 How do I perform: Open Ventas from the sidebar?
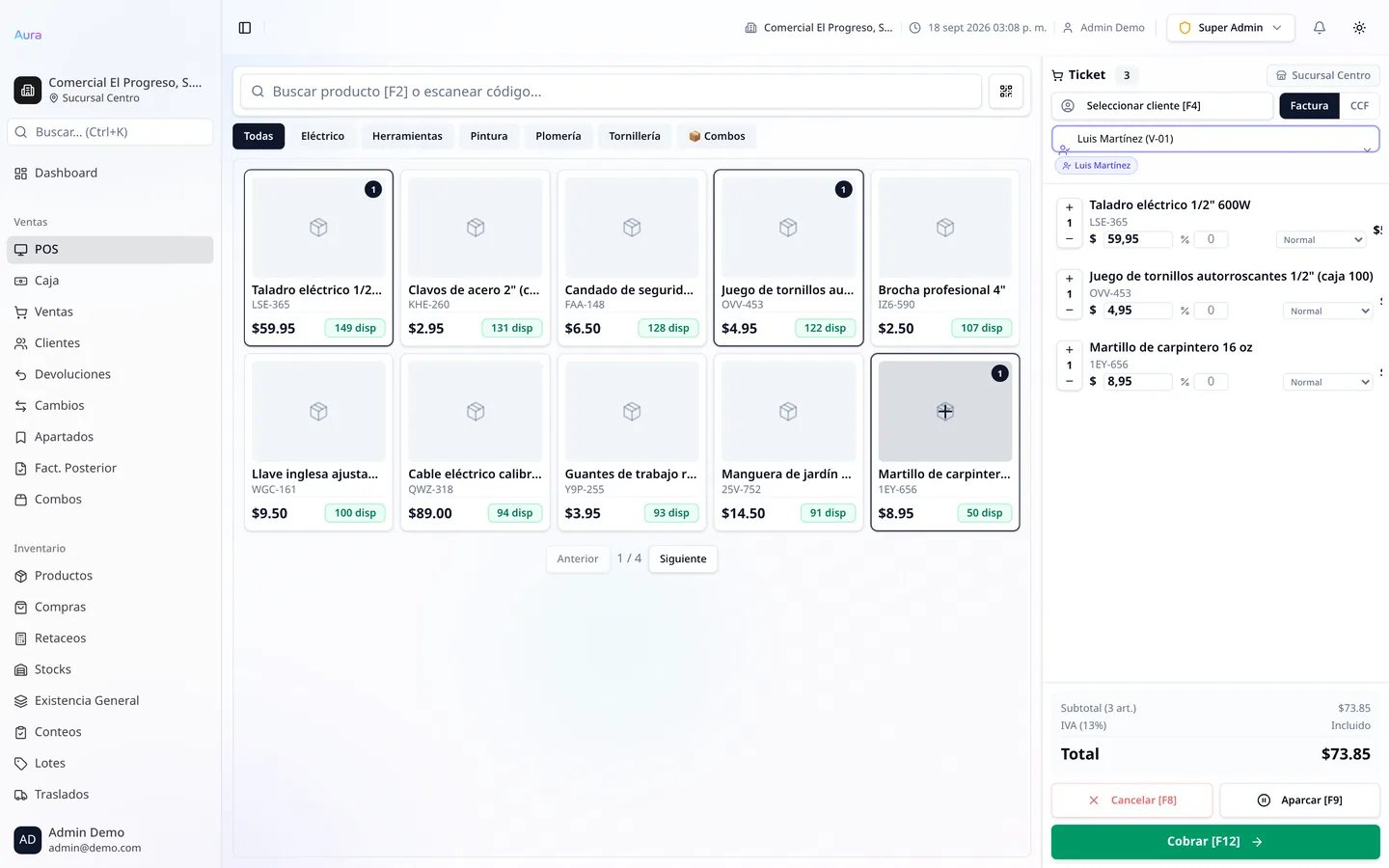tap(110, 312)
